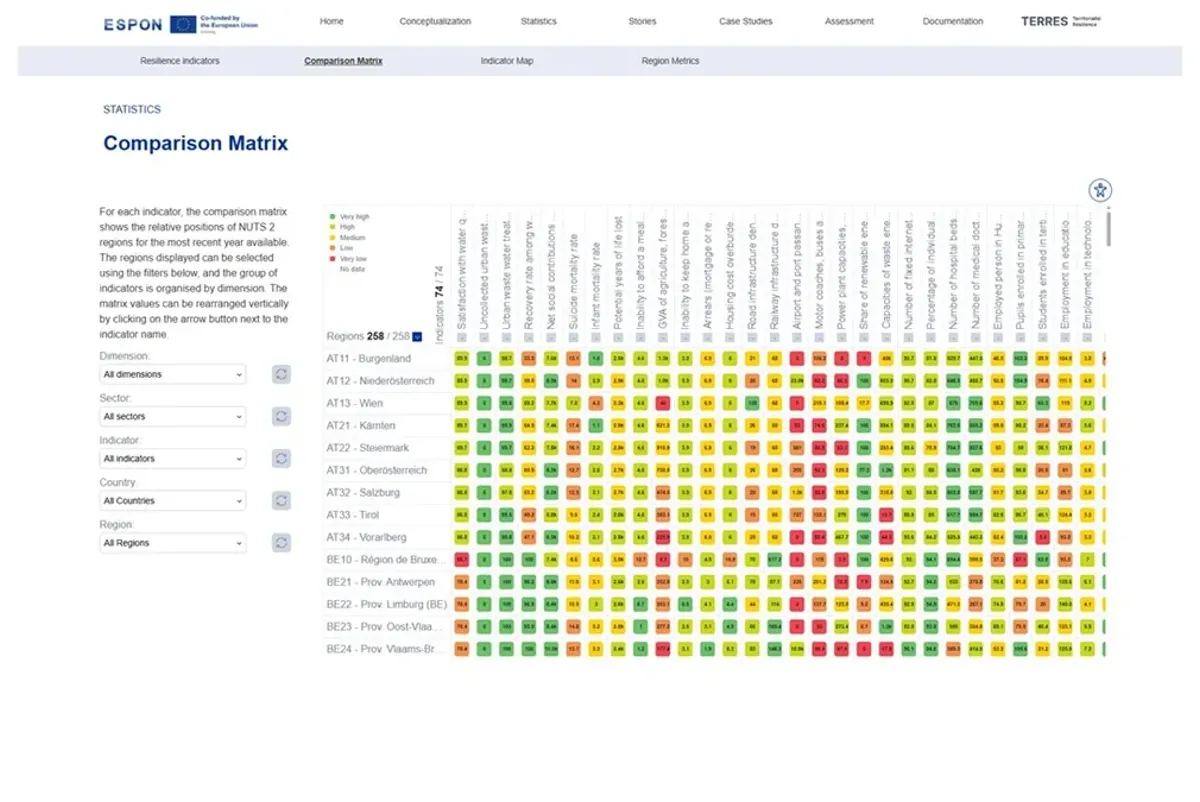Open the Resilience Indicators page link
Screen dimensions: 1200x802
pos(182,60)
